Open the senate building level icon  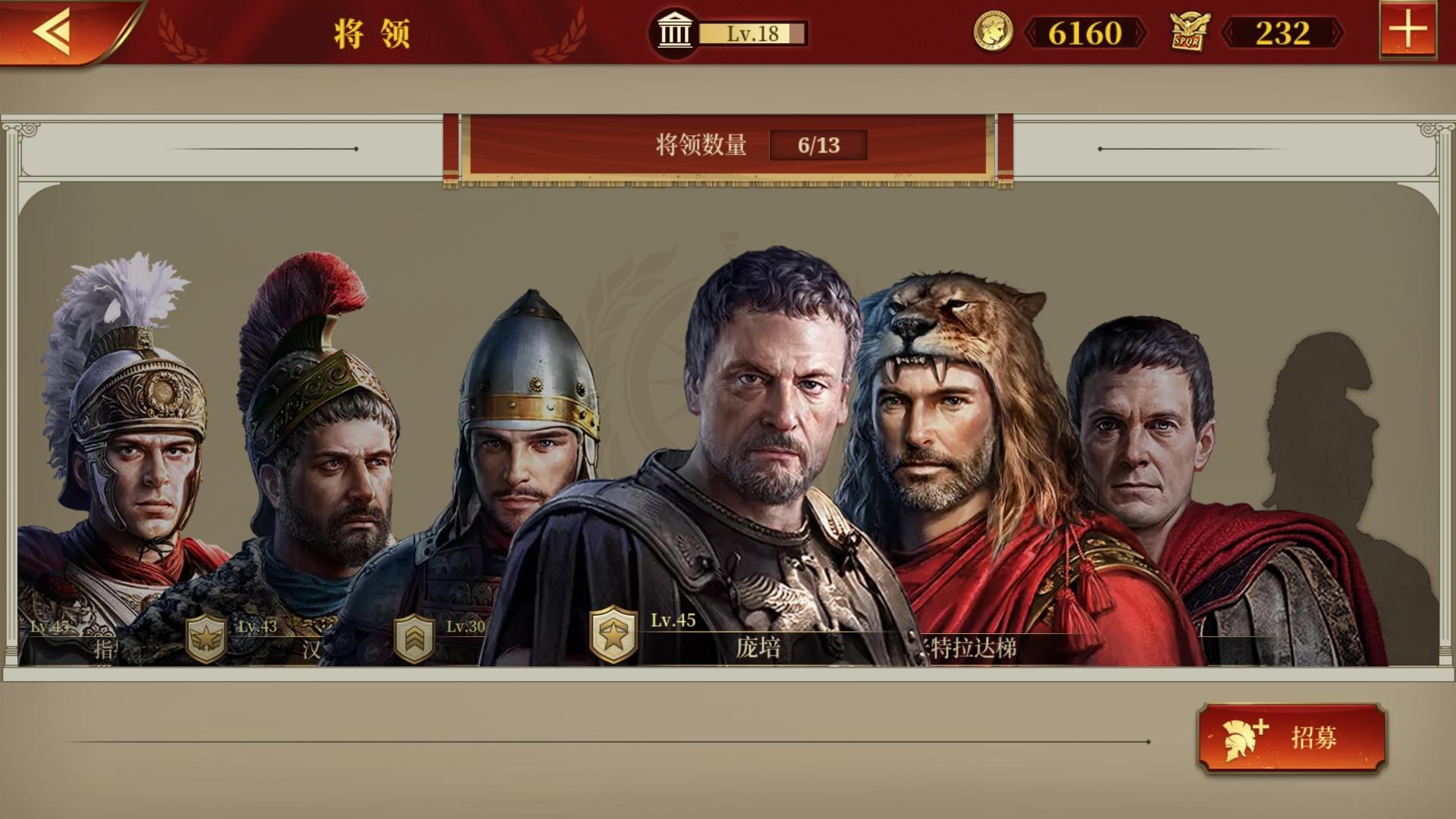[x=673, y=33]
